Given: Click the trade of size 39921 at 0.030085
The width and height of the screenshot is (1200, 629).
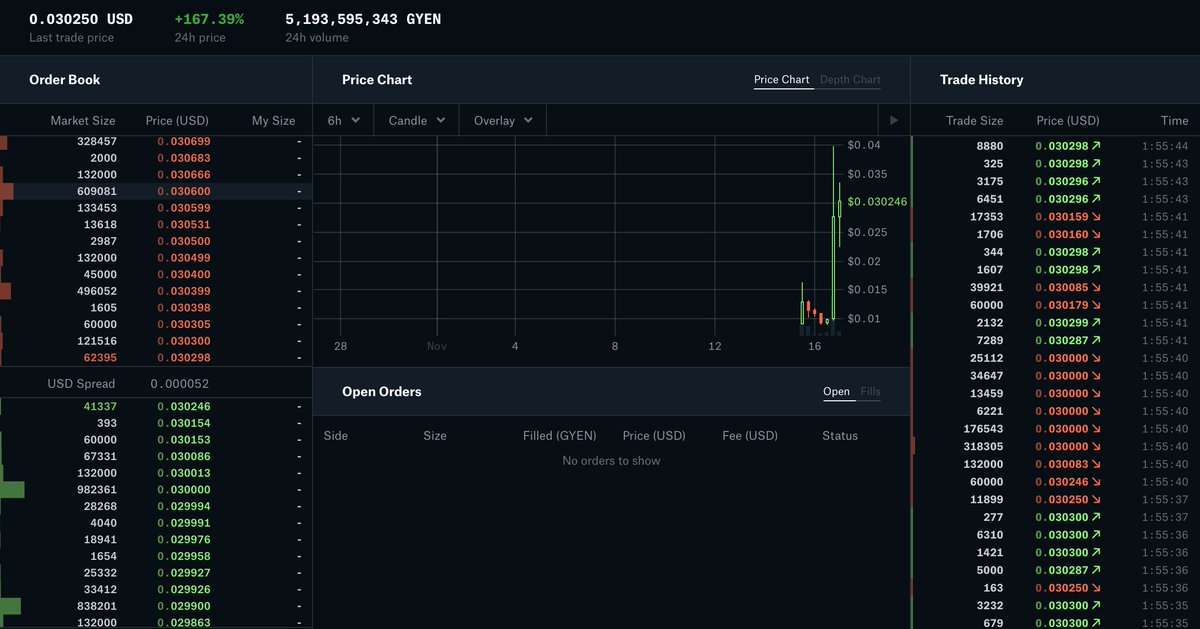Looking at the screenshot, I should point(1056,288).
